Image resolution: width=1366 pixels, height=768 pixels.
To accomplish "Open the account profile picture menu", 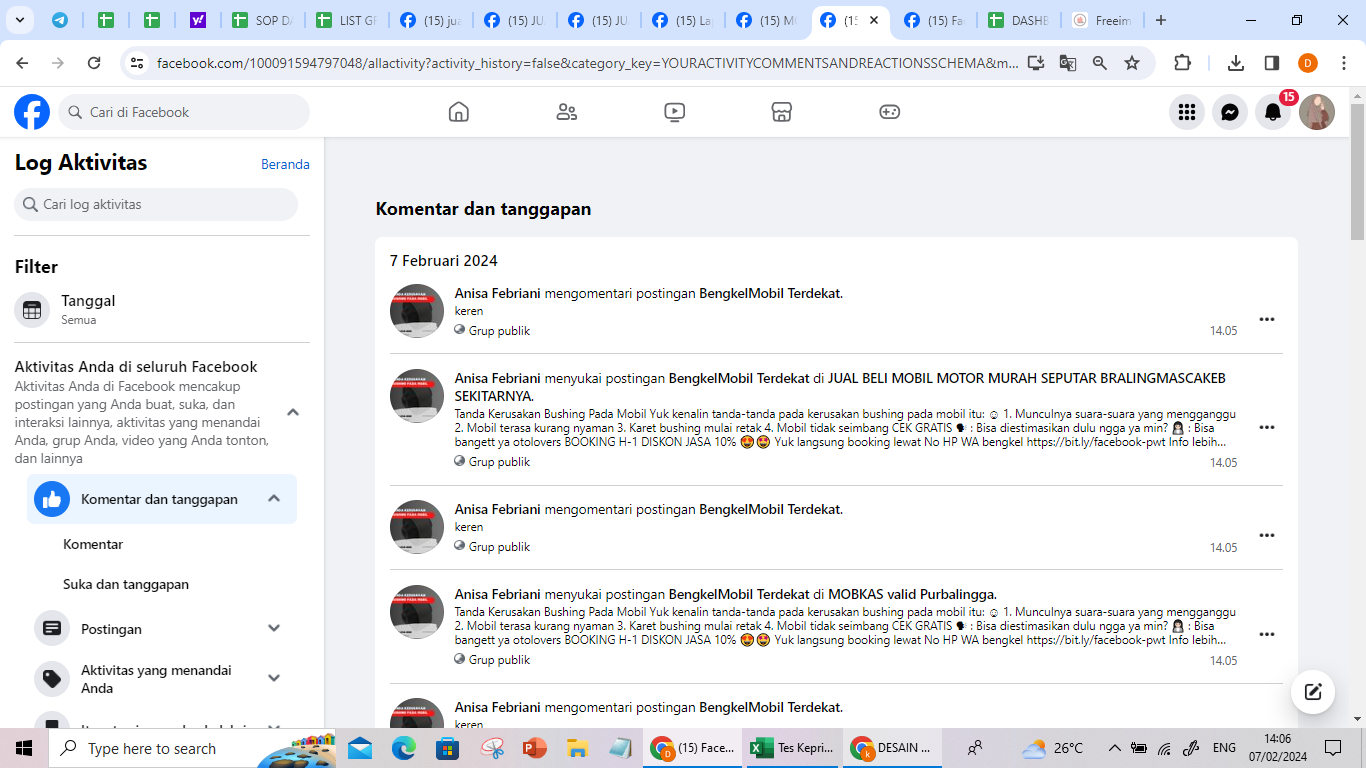I will 1317,112.
